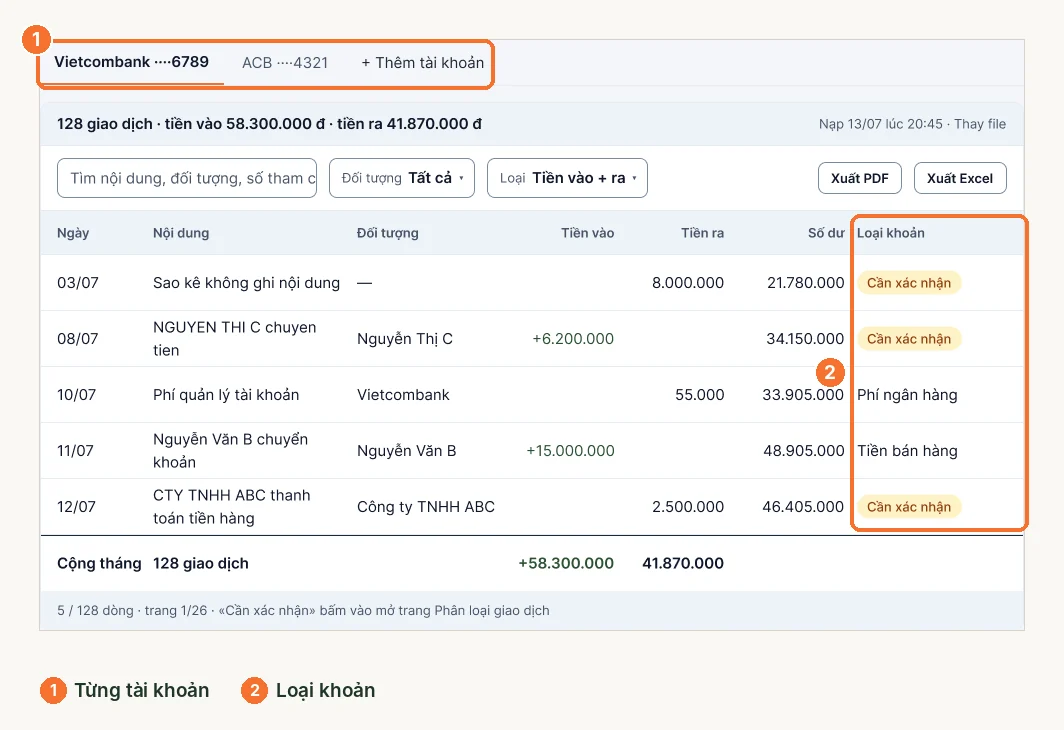
Task: Select the Số dư column header
Action: [826, 233]
